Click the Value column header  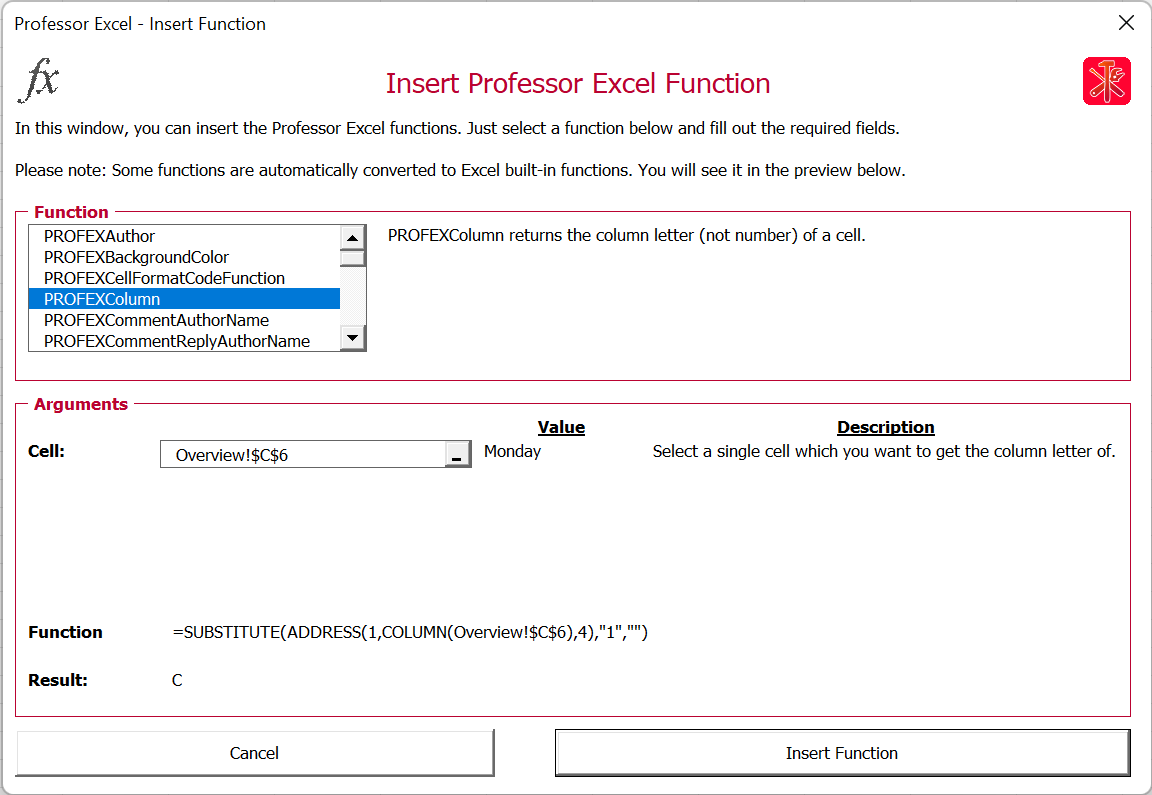tap(561, 427)
